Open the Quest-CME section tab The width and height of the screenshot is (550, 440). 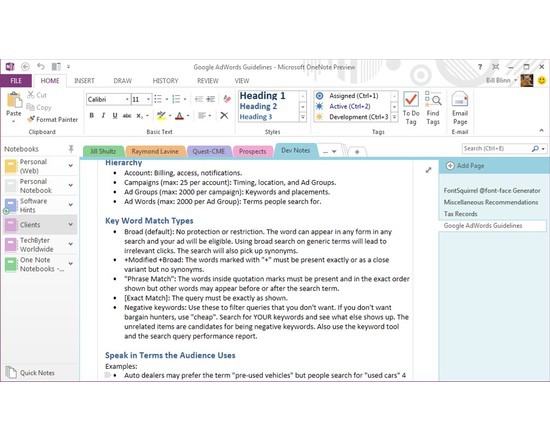pos(209,151)
